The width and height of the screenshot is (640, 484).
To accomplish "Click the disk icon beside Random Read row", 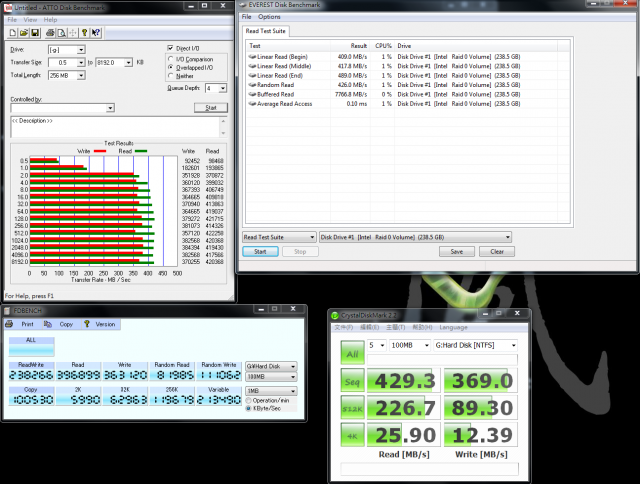I will 252,85.
